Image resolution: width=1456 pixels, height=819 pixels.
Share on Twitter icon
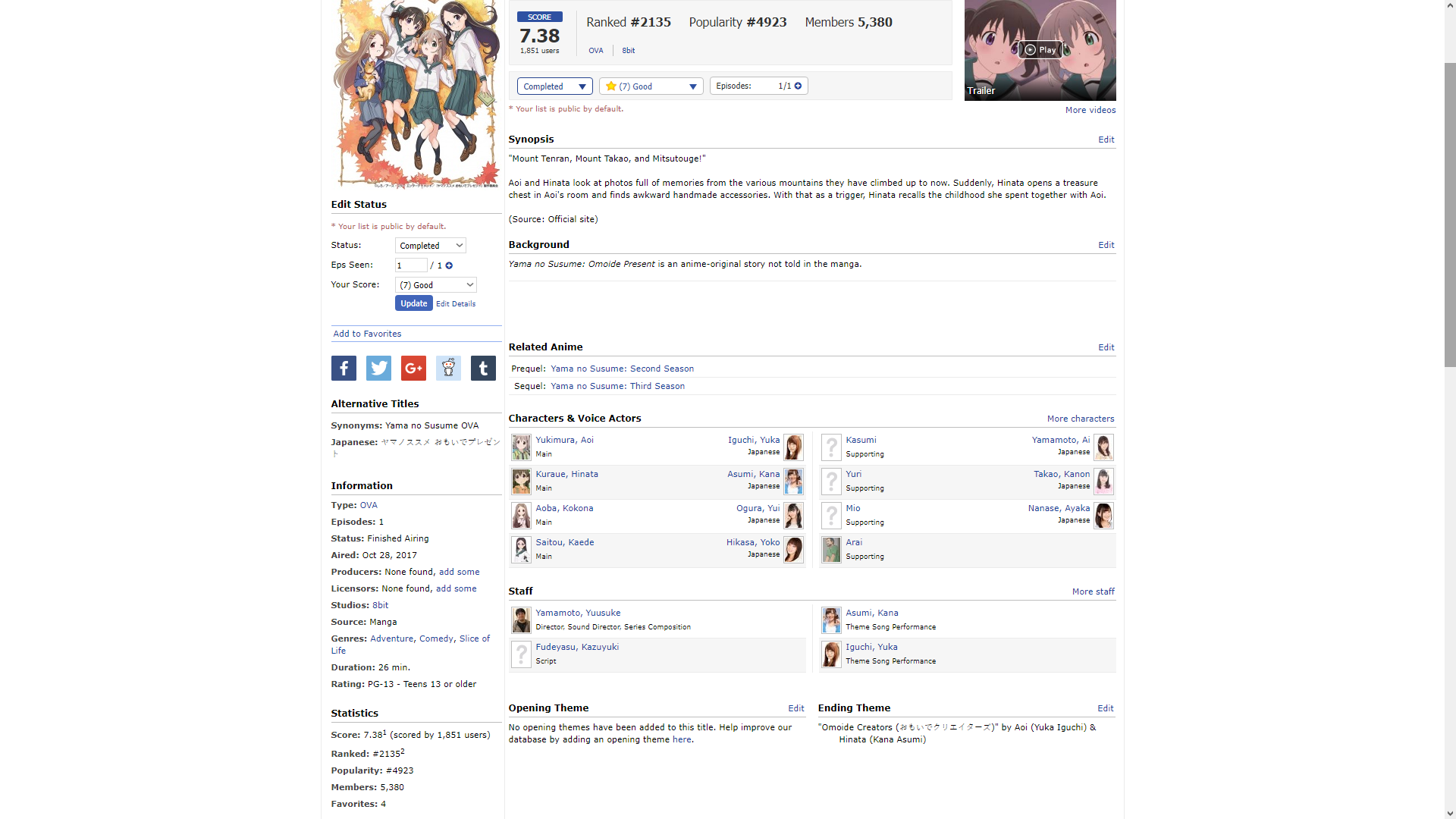point(378,369)
